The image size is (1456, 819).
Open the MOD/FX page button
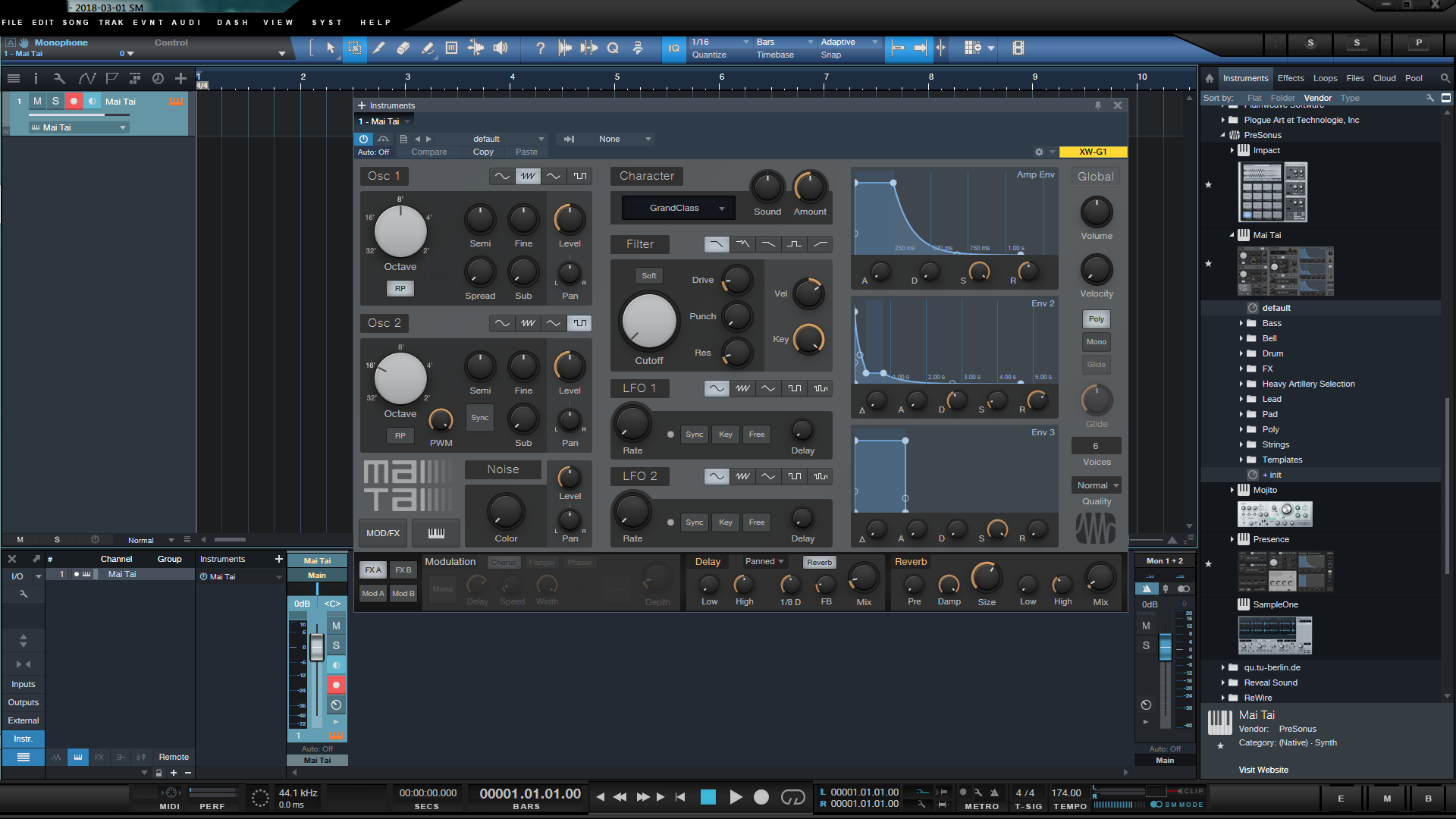(x=383, y=533)
